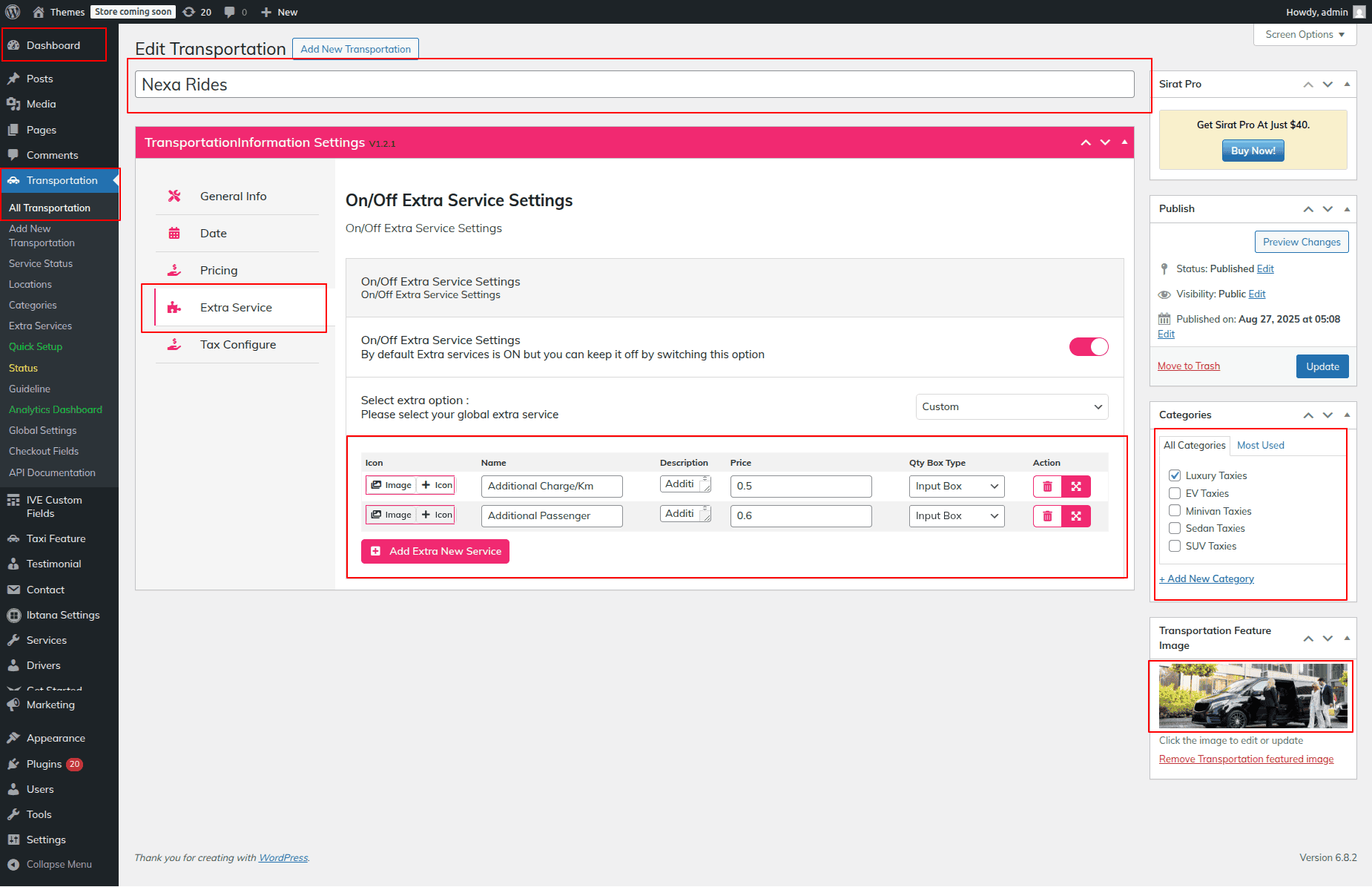This screenshot has width=1372, height=887.
Task: Open the Select extra option Custom dropdown
Action: pos(1012,407)
